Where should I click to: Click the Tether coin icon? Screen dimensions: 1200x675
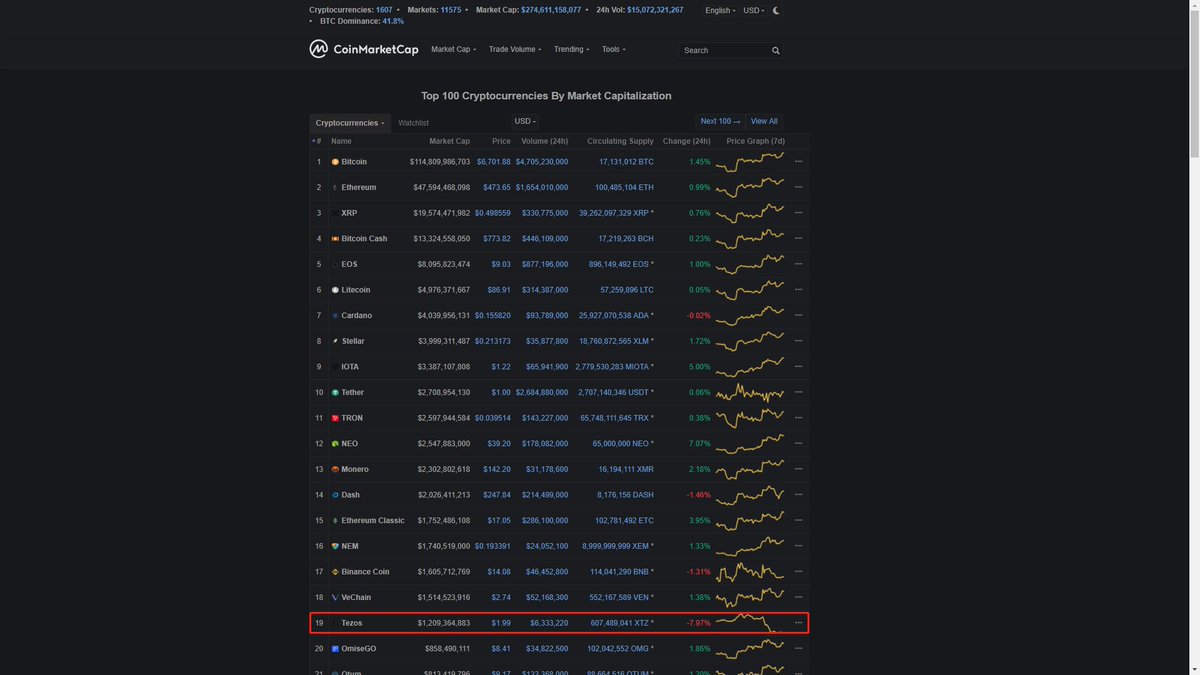click(335, 392)
